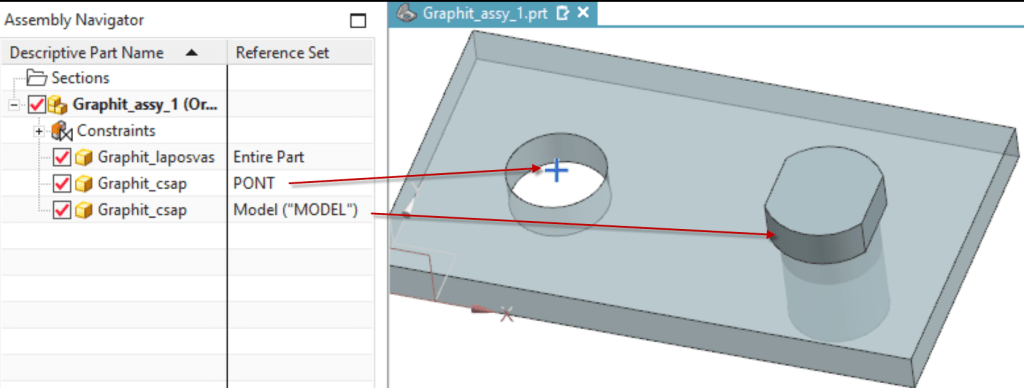1024x388 pixels.
Task: Sort by the Descriptive Part Name column arrow
Action: 191,52
